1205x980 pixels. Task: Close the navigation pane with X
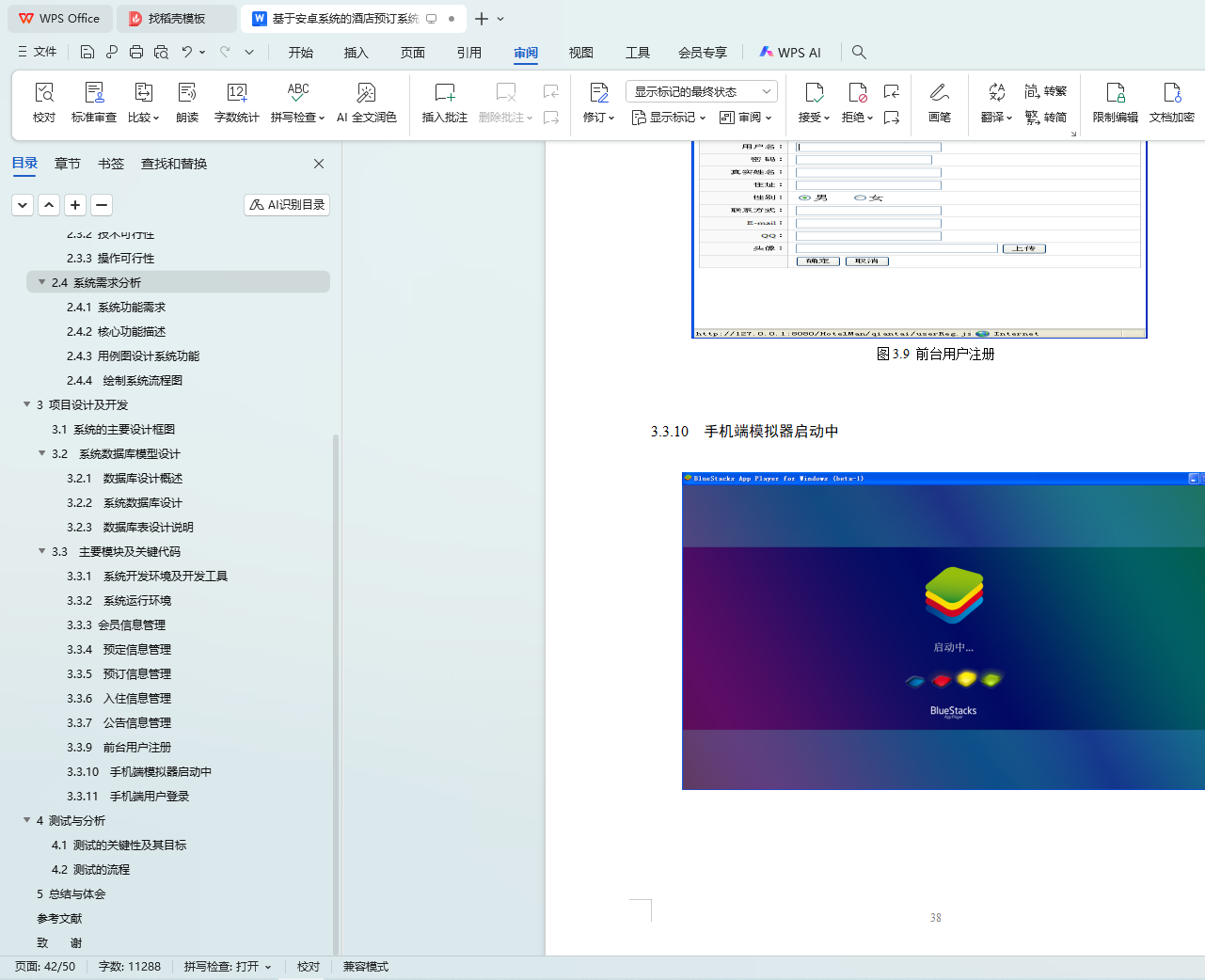(x=319, y=164)
